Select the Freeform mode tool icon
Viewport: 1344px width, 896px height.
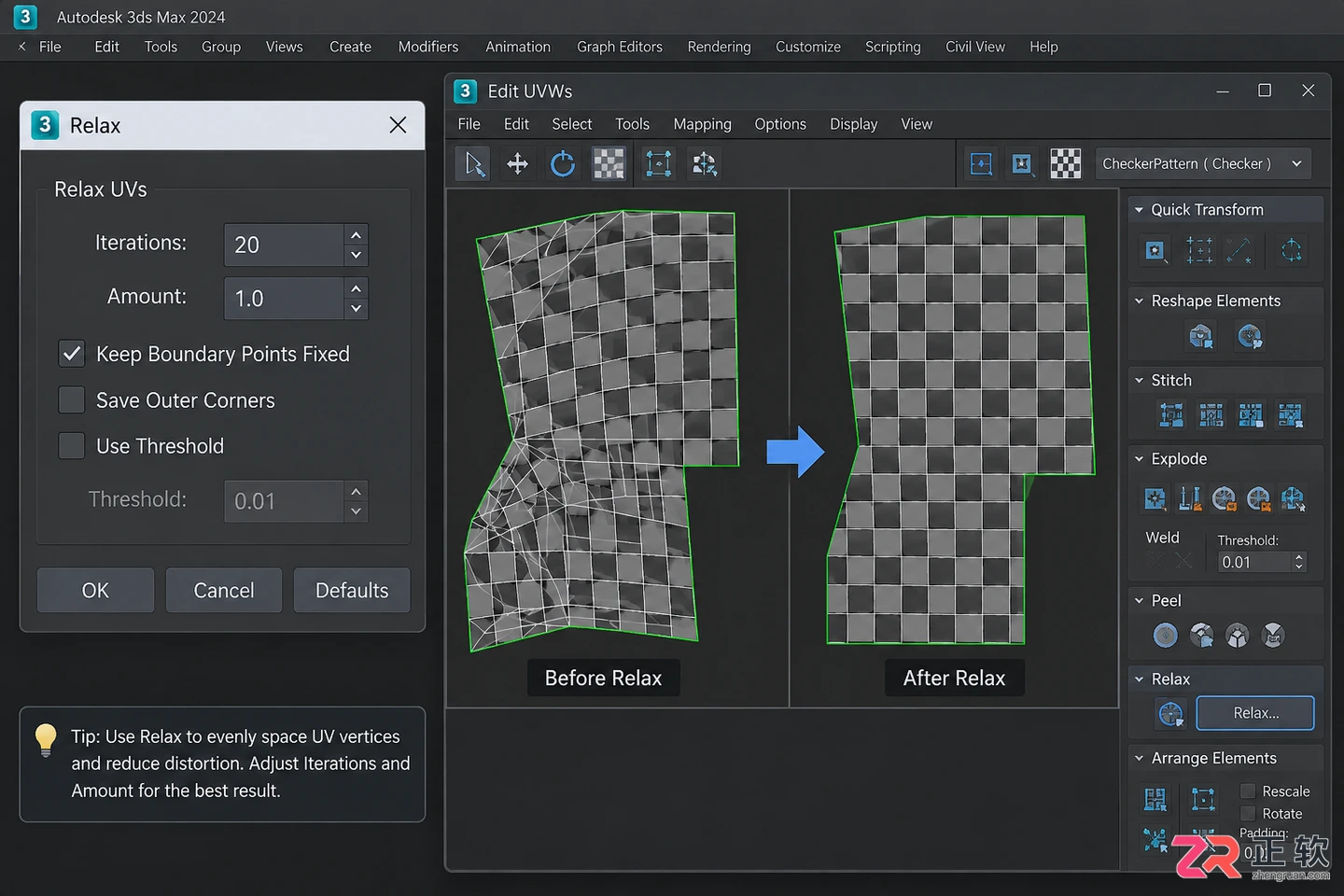tap(658, 164)
